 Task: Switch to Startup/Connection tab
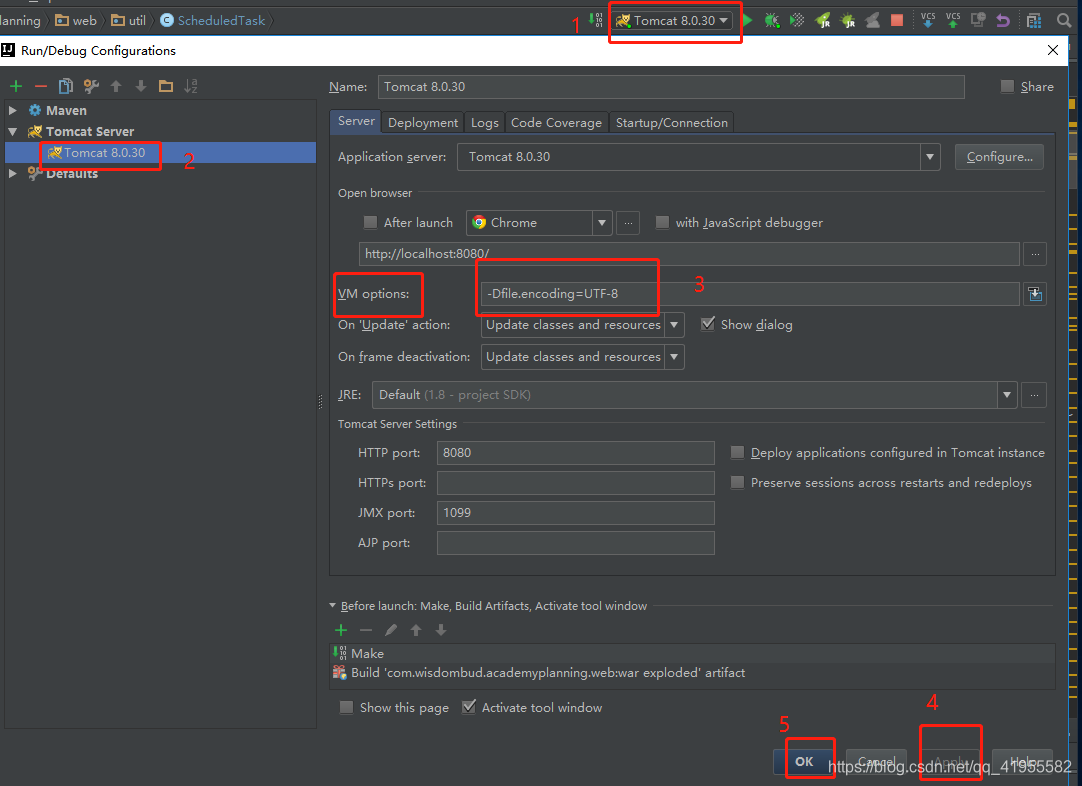click(x=671, y=122)
